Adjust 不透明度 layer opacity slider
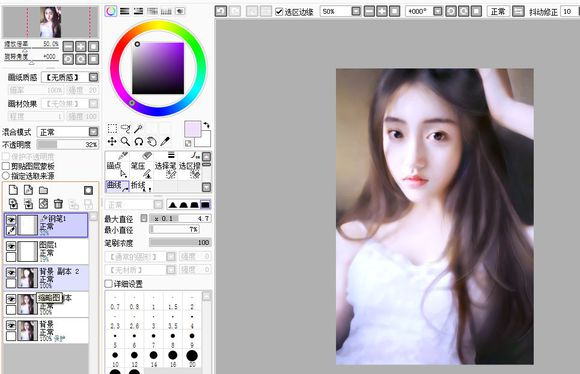 coord(68,144)
